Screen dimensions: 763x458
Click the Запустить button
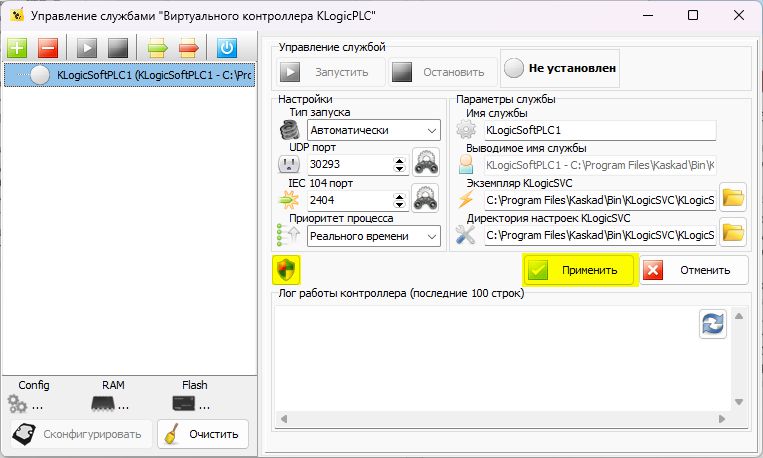pyautogui.click(x=331, y=73)
